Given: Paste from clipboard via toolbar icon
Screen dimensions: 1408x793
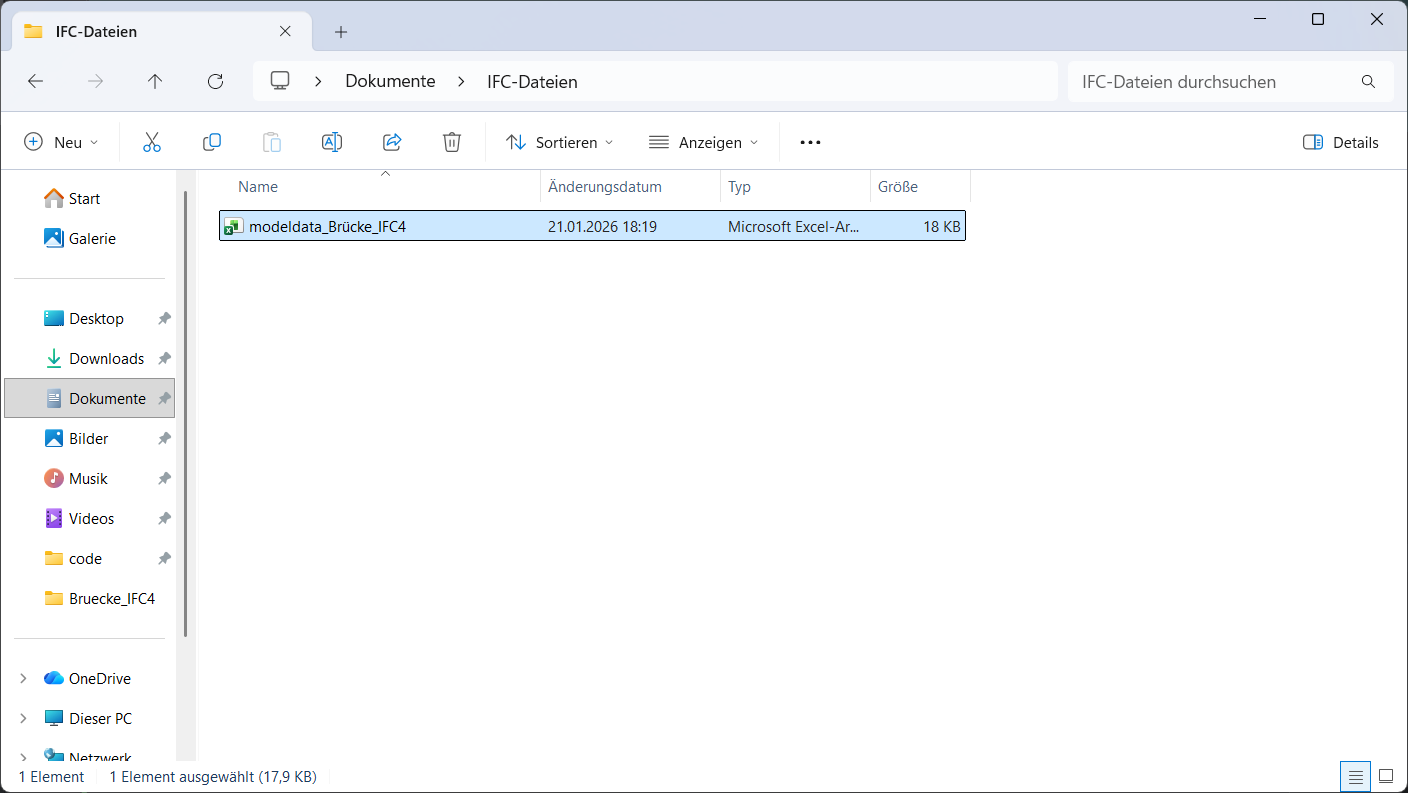Looking at the screenshot, I should pyautogui.click(x=272, y=142).
